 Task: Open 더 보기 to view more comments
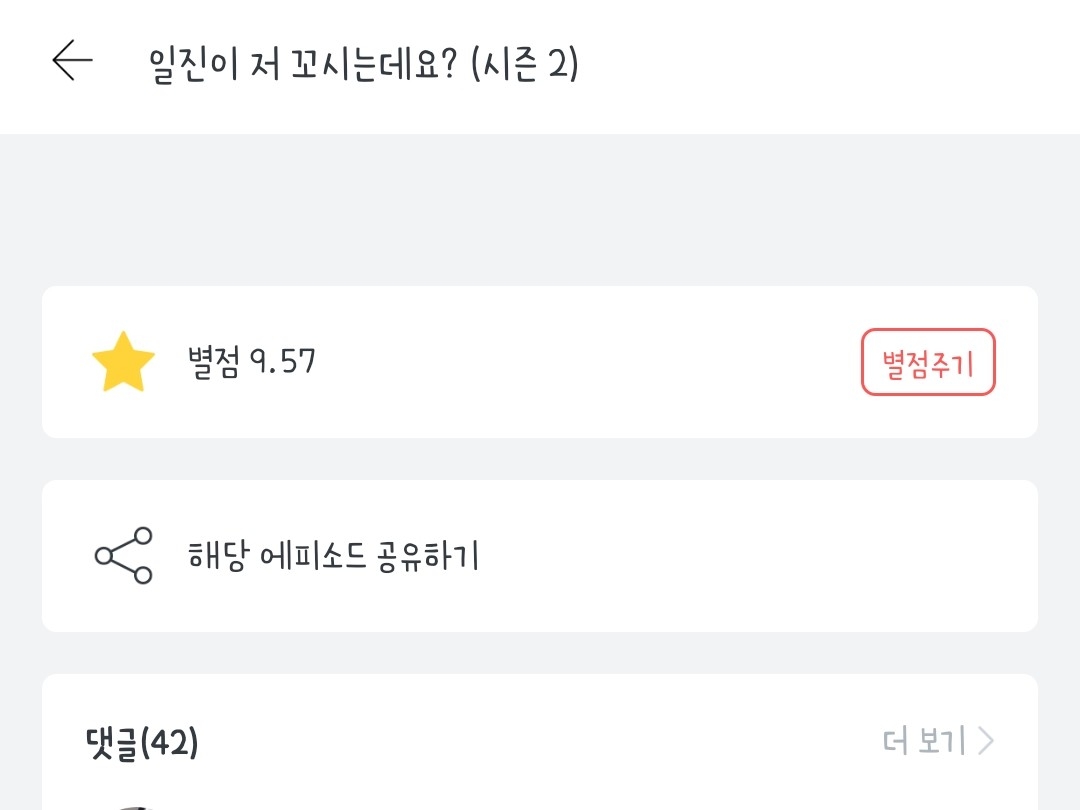click(924, 741)
